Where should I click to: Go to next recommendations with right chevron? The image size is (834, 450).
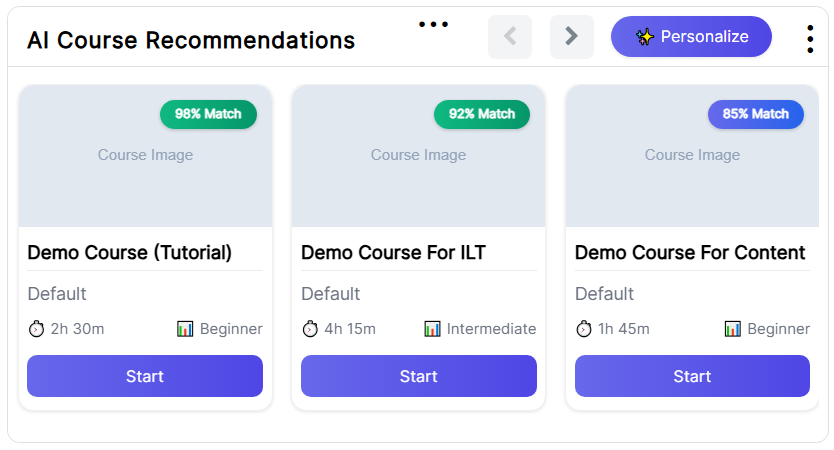571,37
